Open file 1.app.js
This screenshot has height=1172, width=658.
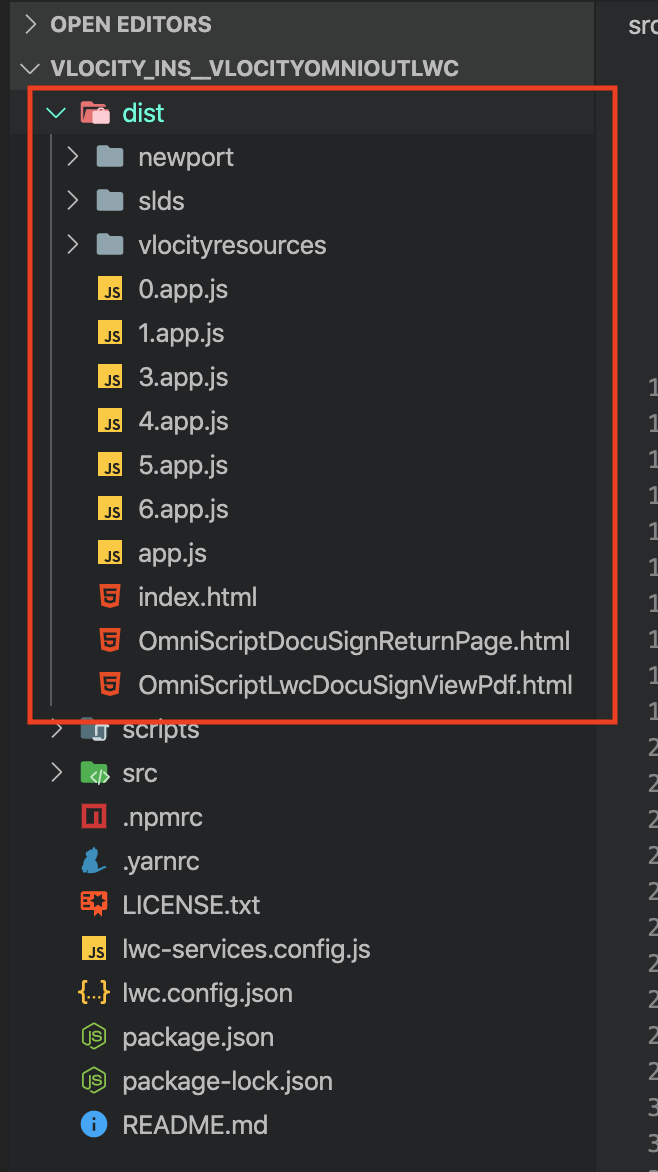point(182,333)
